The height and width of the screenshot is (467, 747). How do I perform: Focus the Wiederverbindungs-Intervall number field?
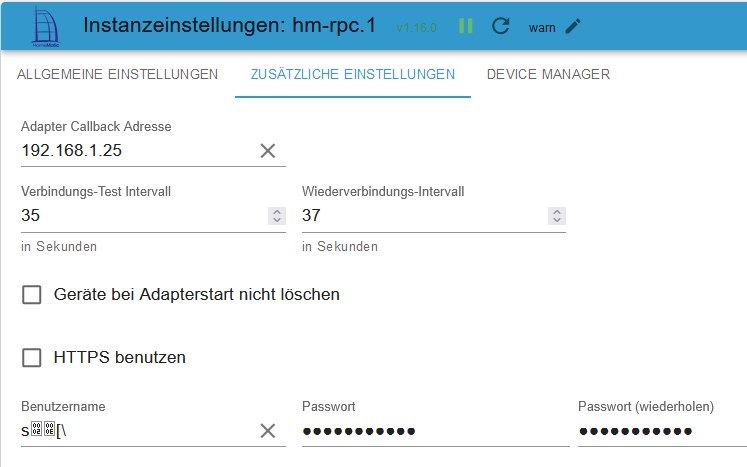420,216
